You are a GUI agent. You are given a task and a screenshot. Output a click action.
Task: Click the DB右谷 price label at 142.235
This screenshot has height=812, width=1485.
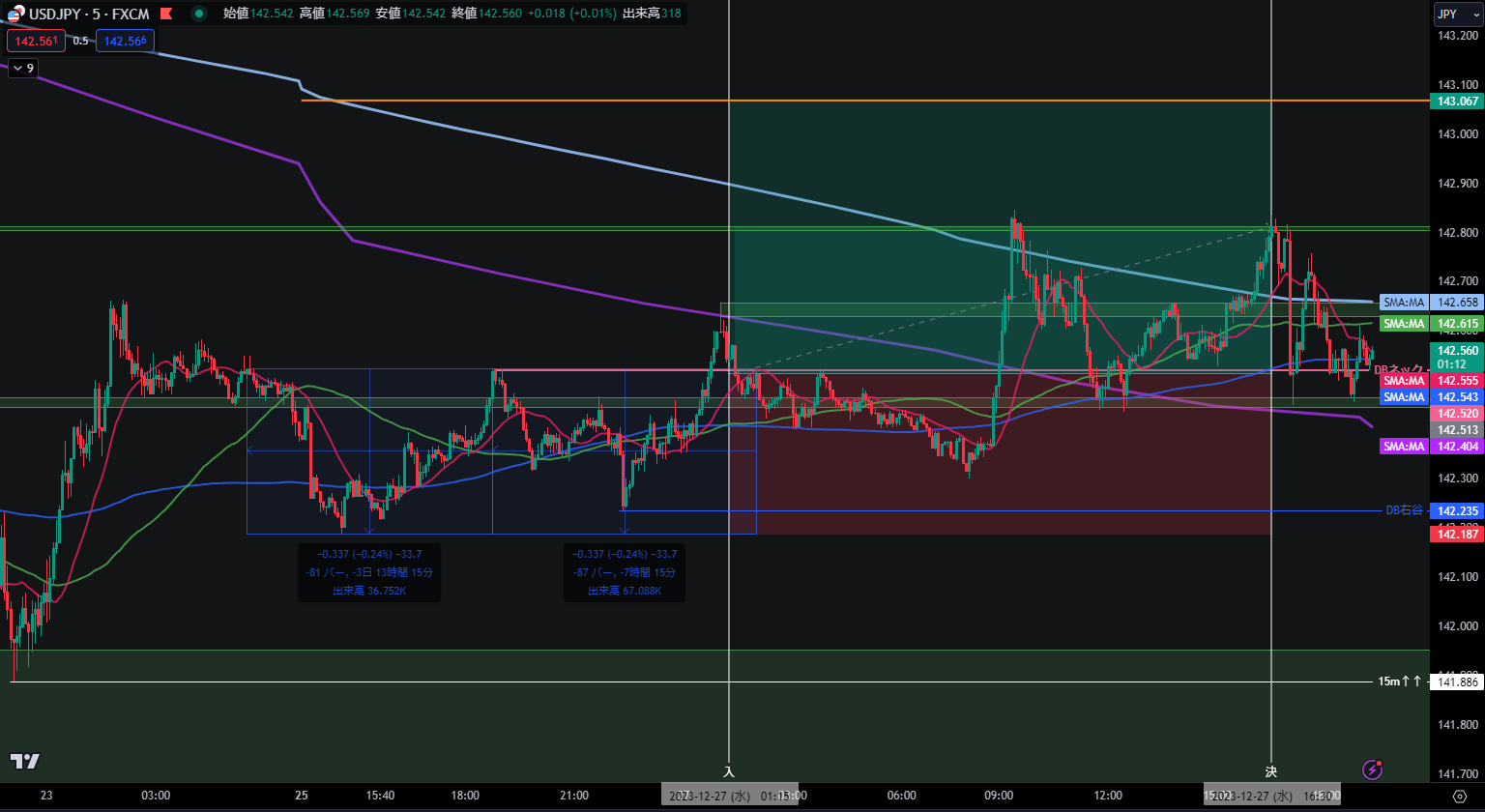tap(1456, 510)
